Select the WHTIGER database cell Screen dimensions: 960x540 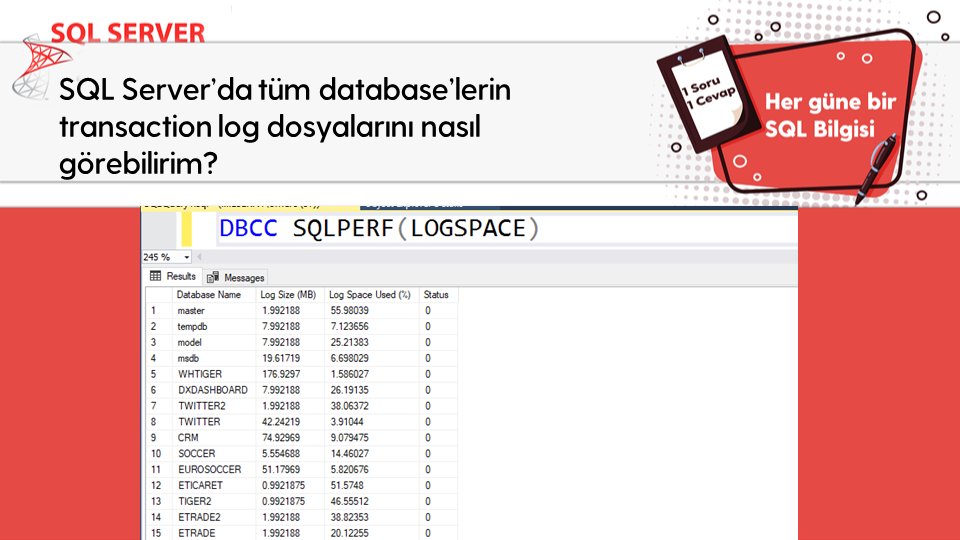click(214, 374)
